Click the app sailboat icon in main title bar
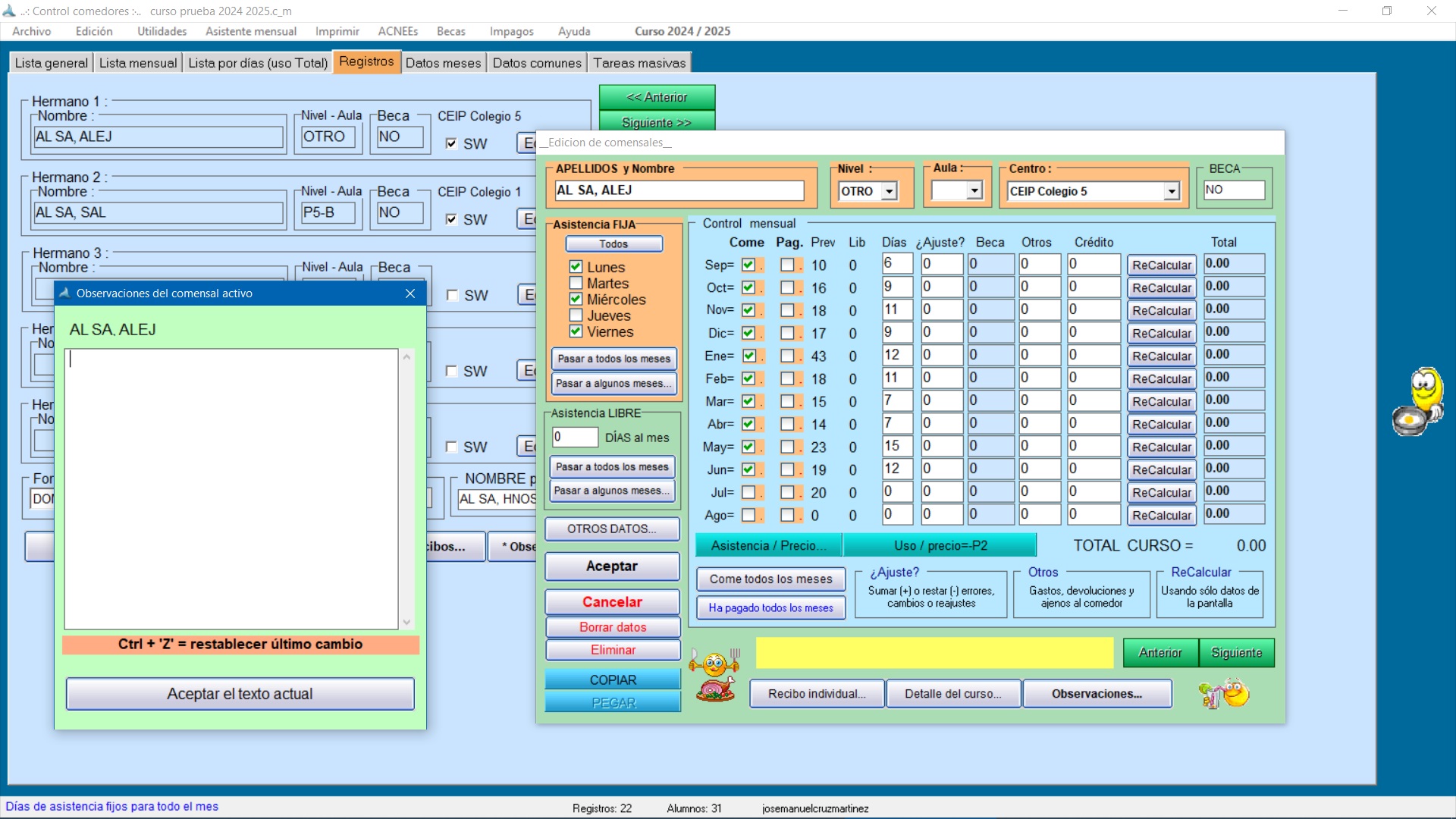This screenshot has height=819, width=1456. coord(9,11)
